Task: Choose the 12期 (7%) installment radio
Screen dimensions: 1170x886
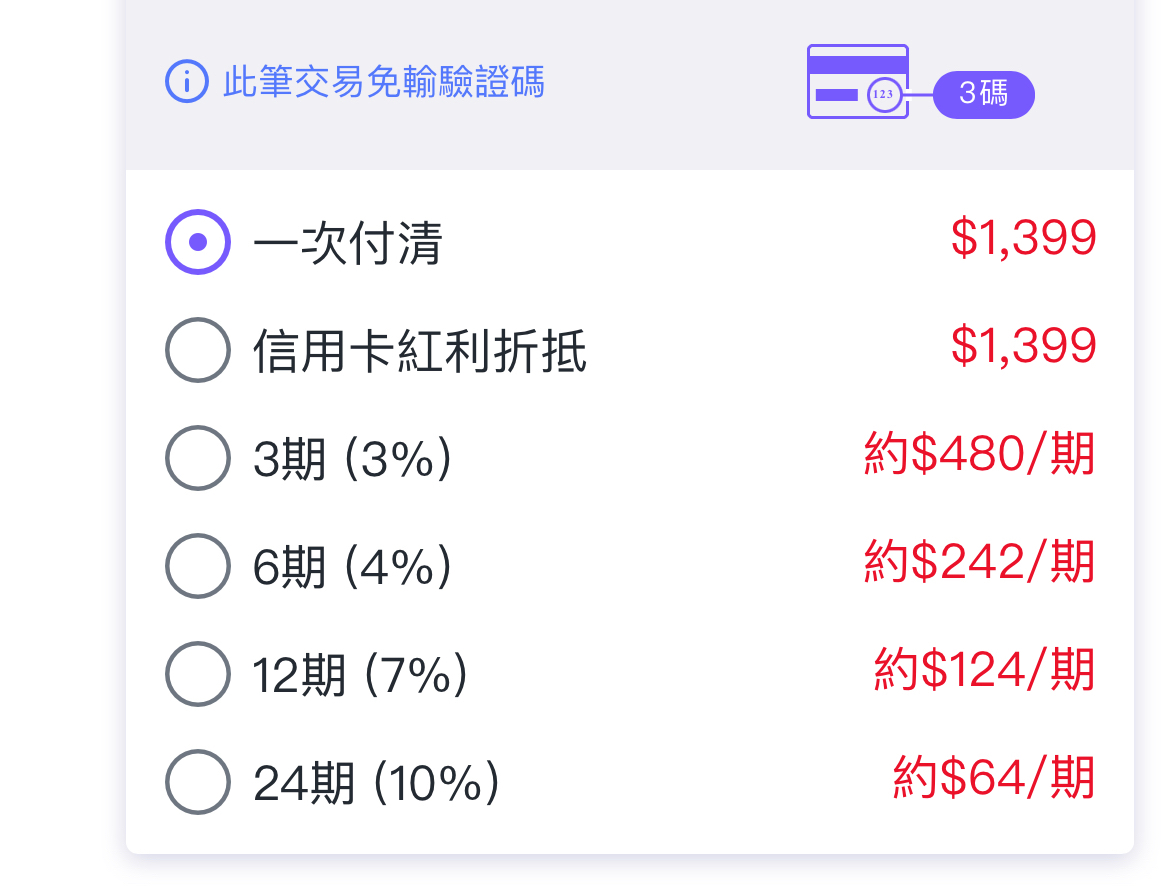Action: (198, 674)
